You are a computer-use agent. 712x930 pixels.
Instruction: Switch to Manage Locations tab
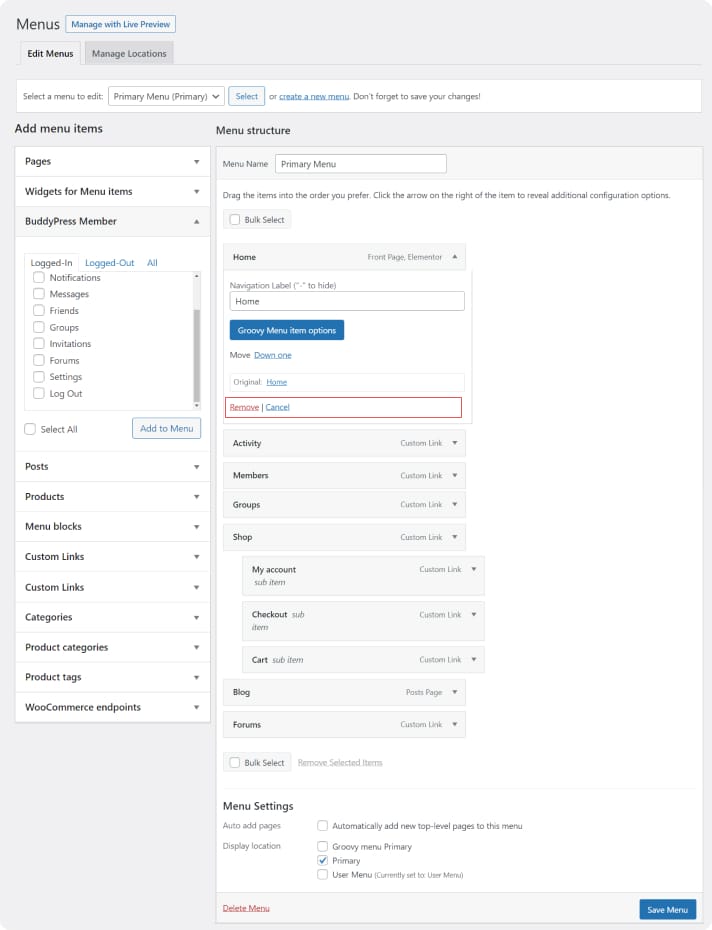pyautogui.click(x=129, y=53)
